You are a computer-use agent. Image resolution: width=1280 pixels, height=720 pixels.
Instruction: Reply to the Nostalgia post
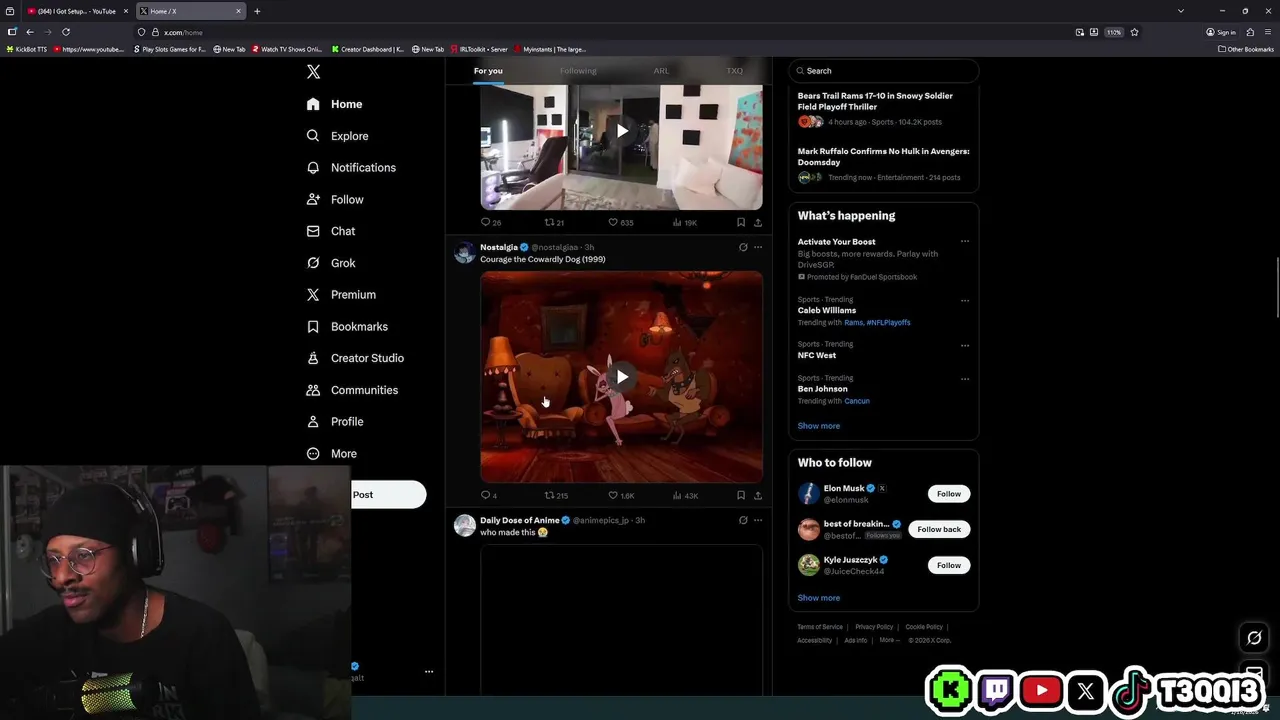click(x=489, y=495)
